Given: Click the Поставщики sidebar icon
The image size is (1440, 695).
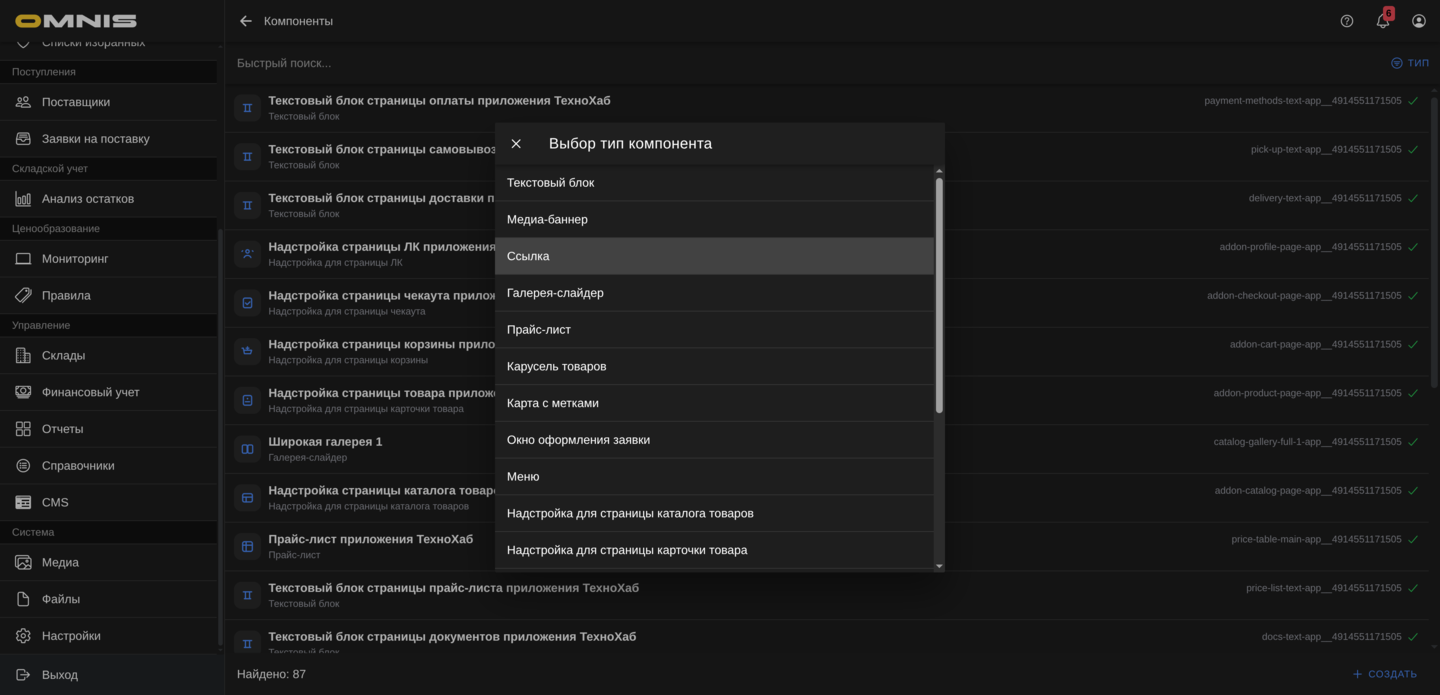Looking at the screenshot, I should coord(23,102).
